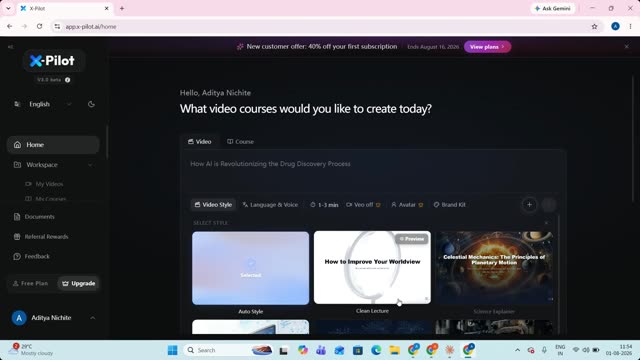640x360 pixels.
Task: Toggle dark mode moon icon
Action: pyautogui.click(x=91, y=104)
